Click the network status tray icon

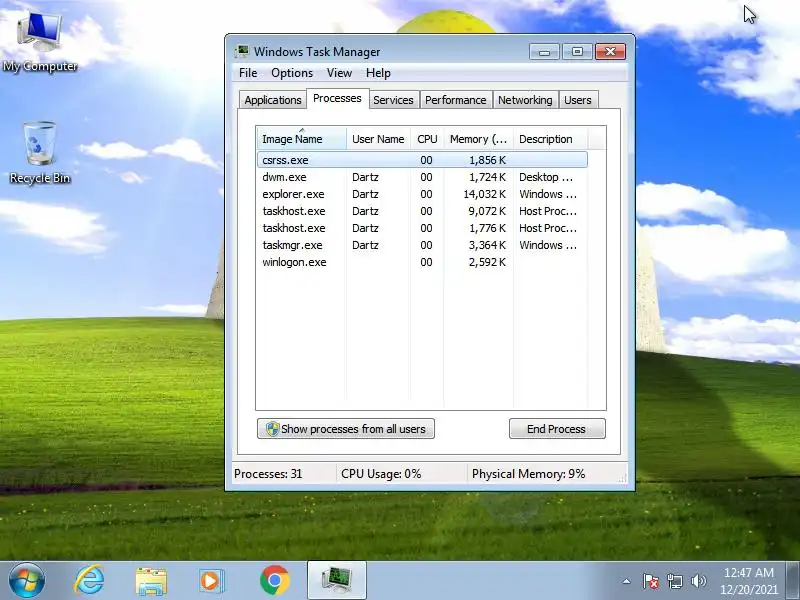point(674,581)
